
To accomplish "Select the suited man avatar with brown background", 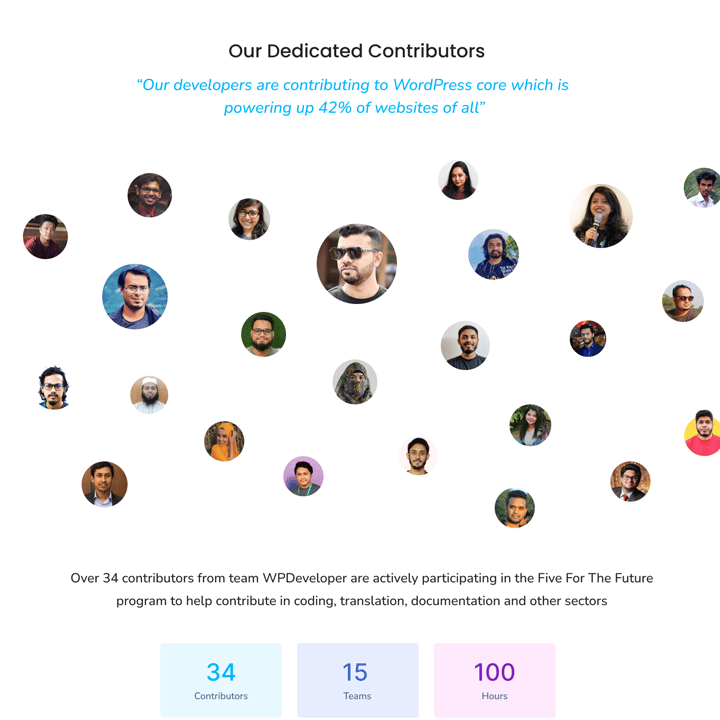I will (104, 484).
